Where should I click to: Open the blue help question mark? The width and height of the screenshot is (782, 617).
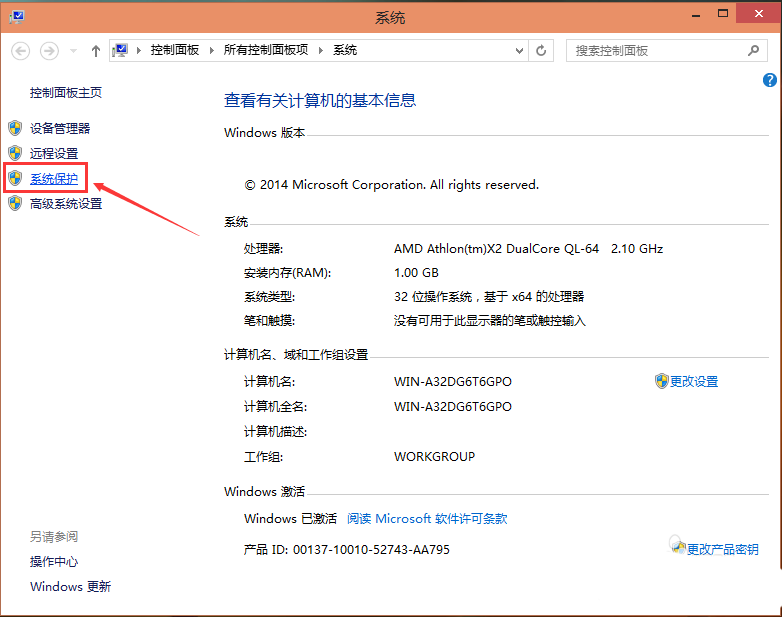(x=770, y=80)
